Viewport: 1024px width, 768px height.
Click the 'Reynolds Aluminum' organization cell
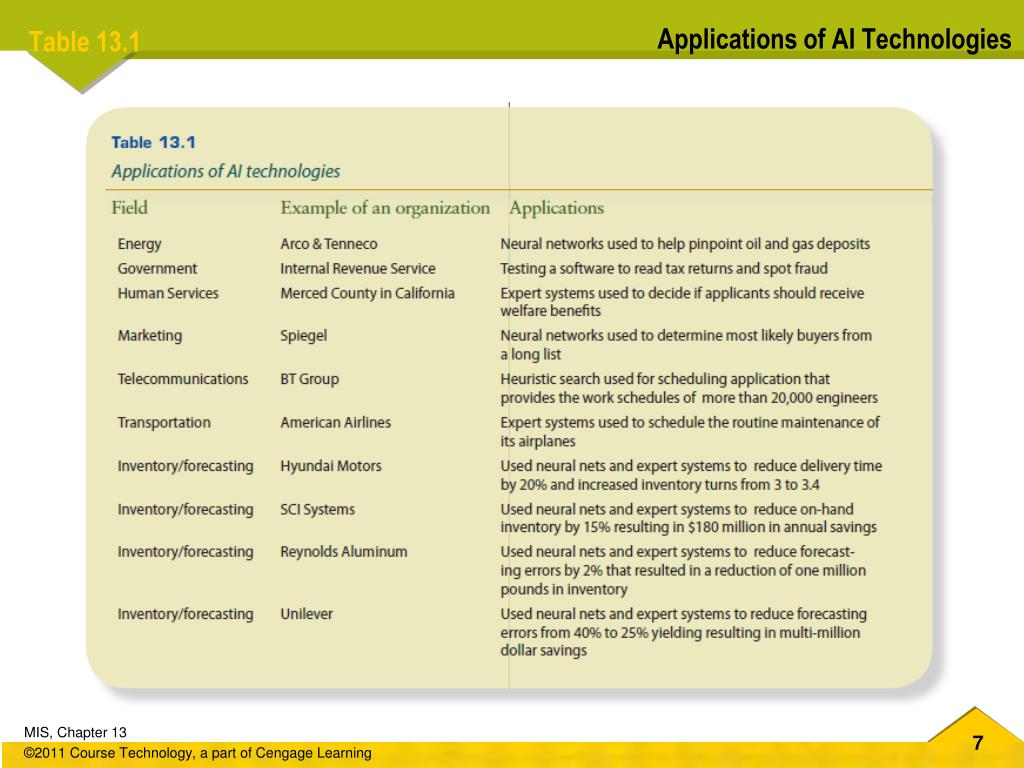tap(344, 552)
